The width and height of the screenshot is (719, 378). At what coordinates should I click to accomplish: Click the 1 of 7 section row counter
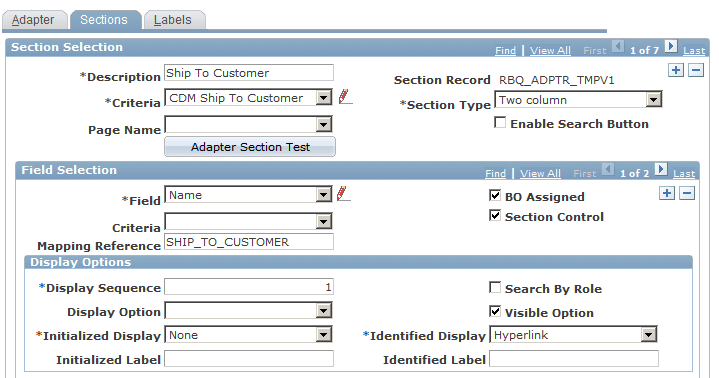(x=644, y=50)
